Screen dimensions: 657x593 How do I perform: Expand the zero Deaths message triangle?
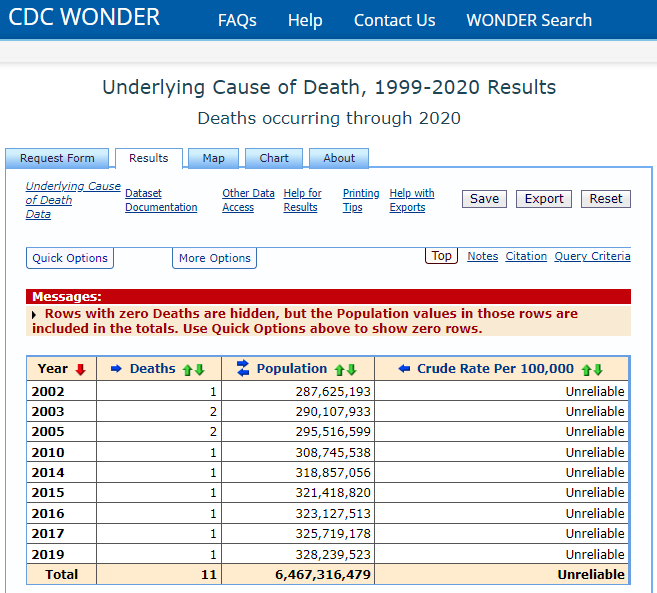coord(34,314)
